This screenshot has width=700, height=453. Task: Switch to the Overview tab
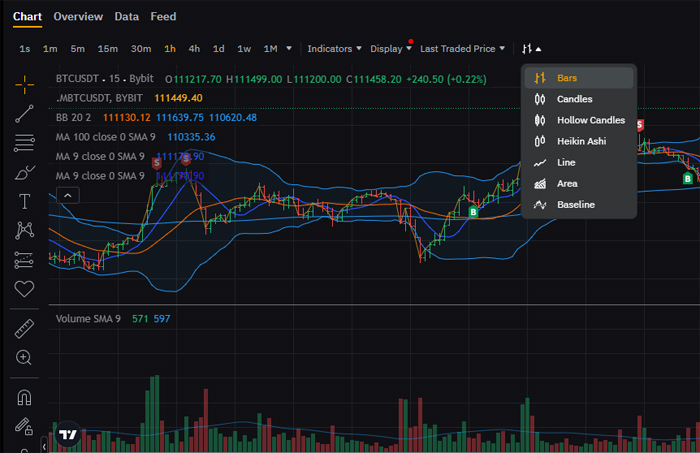coord(78,17)
